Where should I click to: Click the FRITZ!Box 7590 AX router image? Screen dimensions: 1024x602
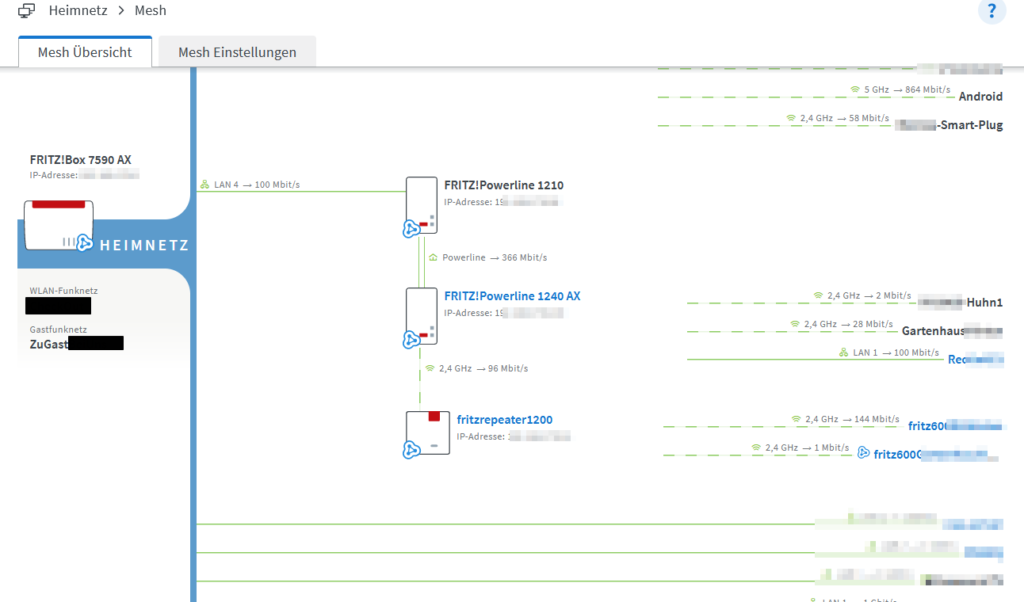tap(57, 224)
